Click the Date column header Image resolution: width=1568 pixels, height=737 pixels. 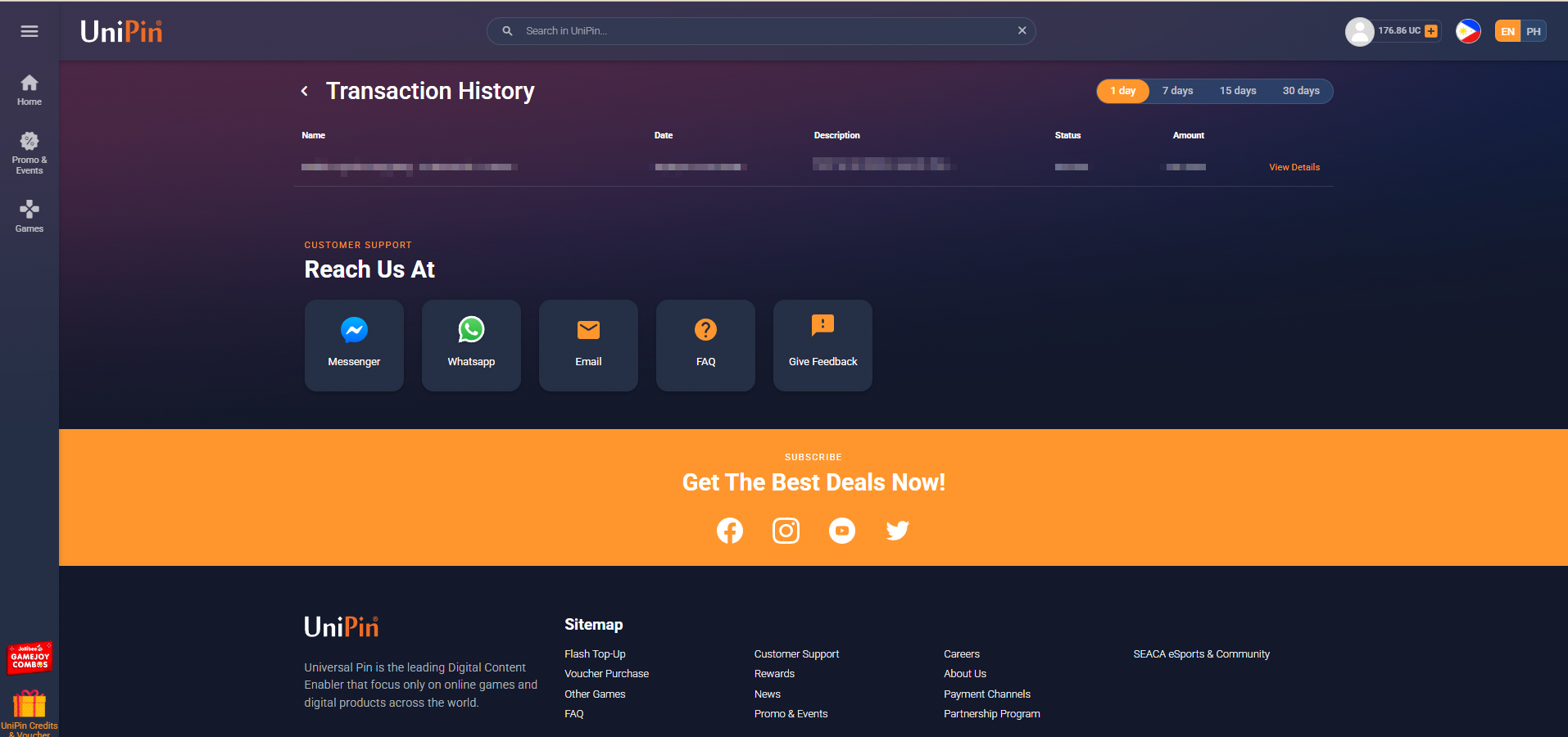[664, 135]
